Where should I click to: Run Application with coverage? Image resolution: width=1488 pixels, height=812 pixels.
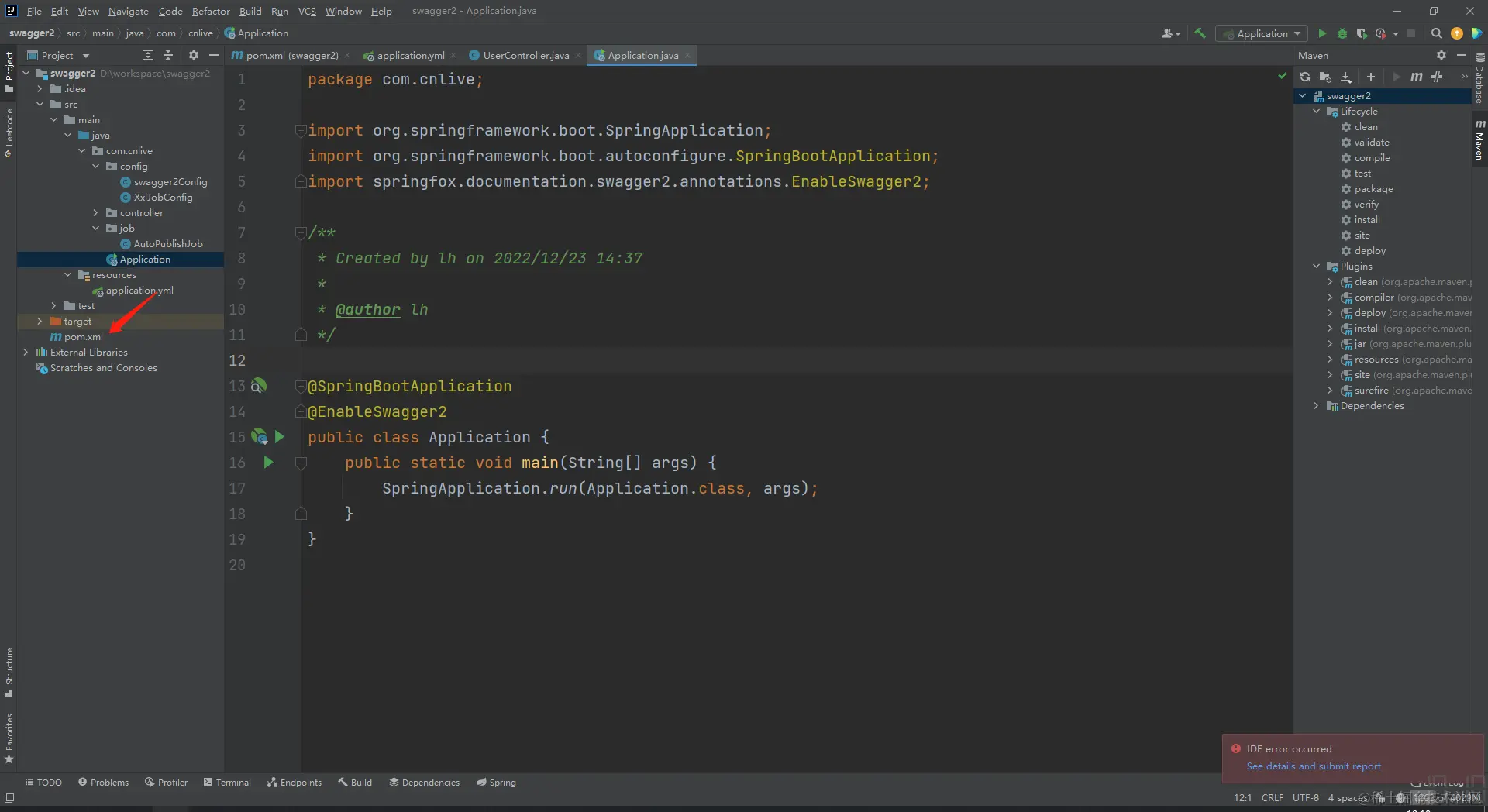coord(1362,33)
